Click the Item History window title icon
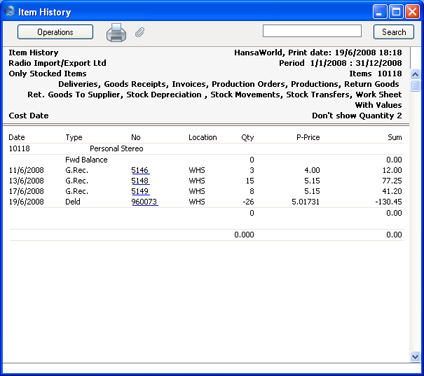 click(x=10, y=11)
